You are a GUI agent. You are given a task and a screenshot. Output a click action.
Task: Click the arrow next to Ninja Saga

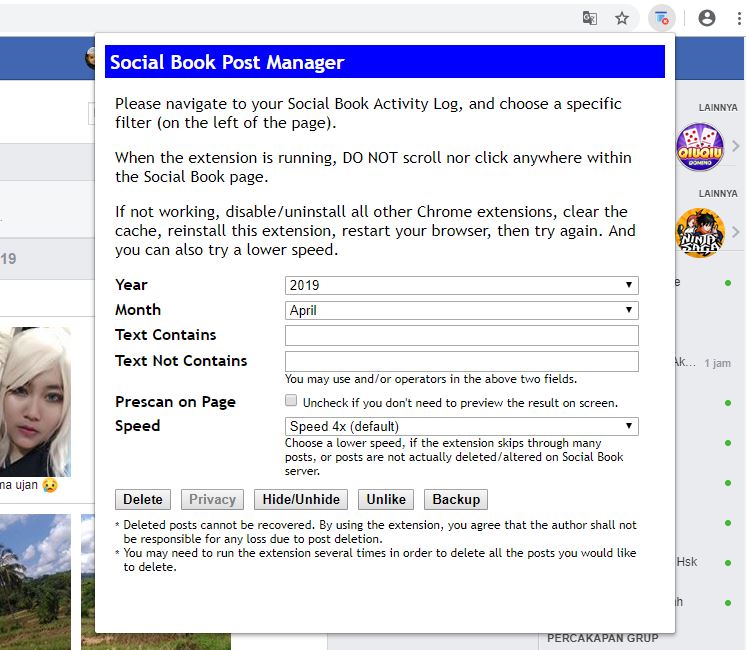736,232
